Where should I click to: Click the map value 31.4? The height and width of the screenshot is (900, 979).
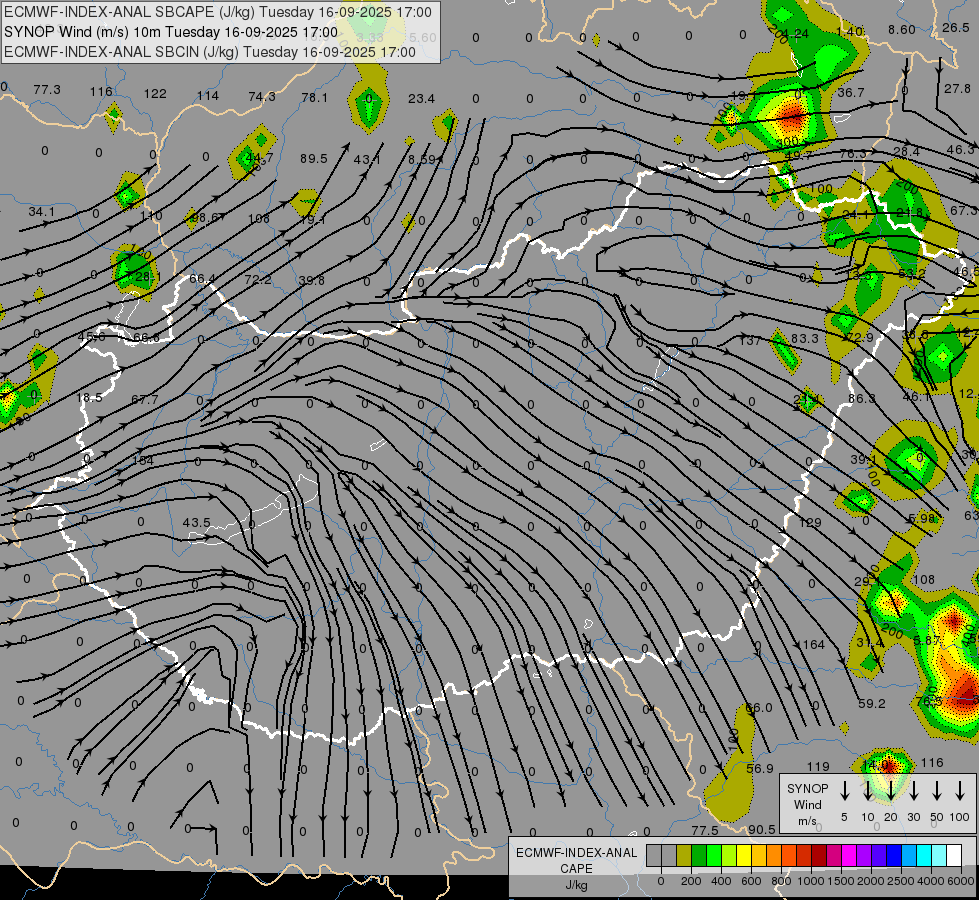(x=870, y=643)
